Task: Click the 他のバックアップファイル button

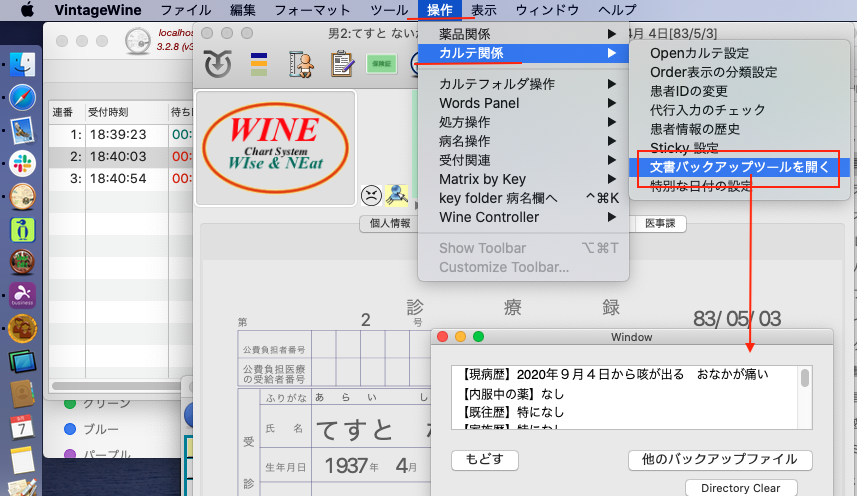Action: (720, 460)
